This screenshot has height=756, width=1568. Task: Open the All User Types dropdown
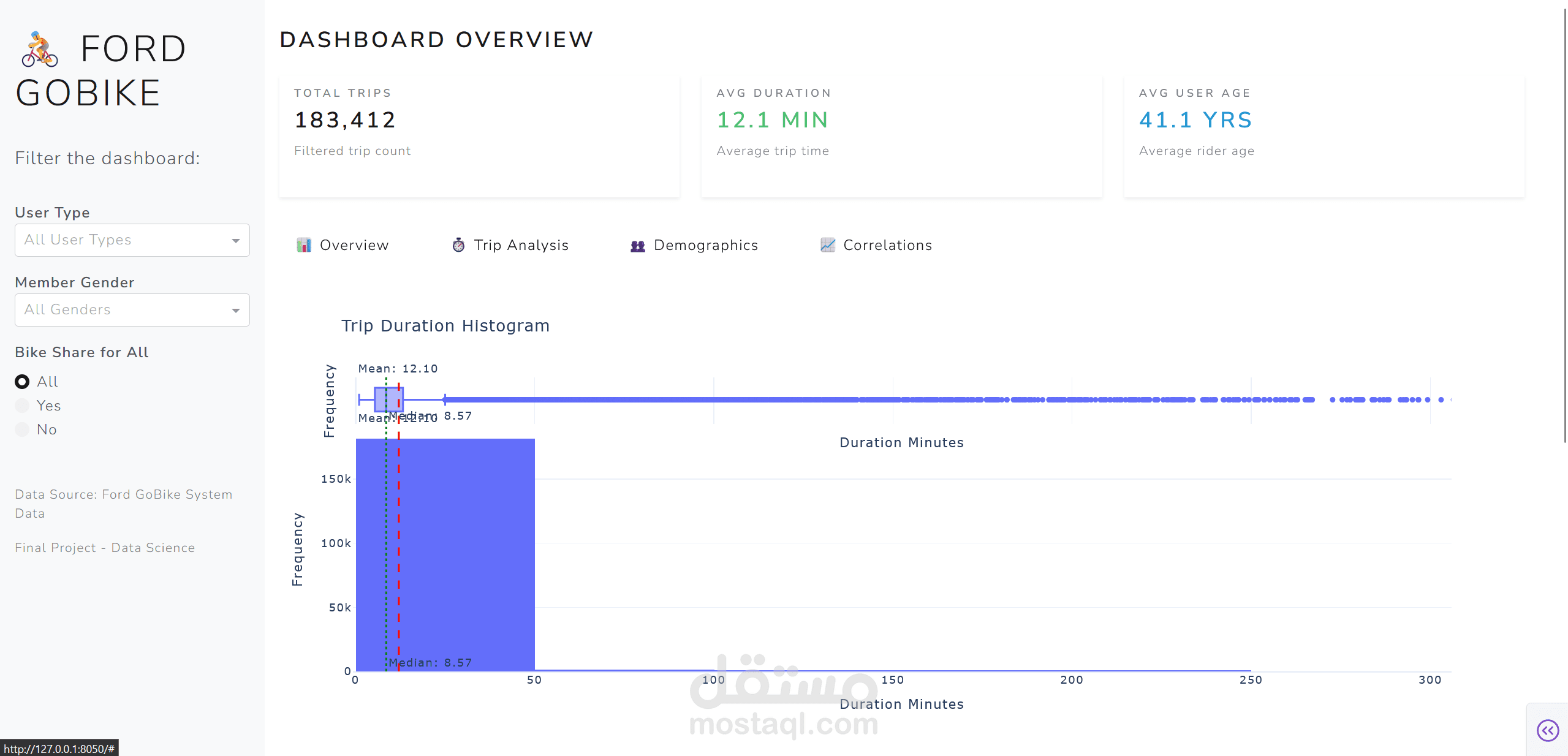pos(123,240)
